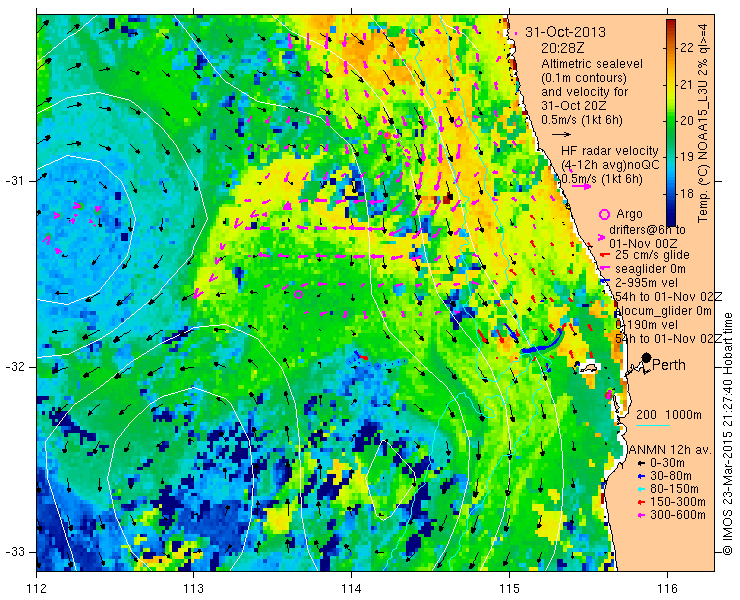This screenshot has width=740, height=600.
Task: Select the '0-30m' depth label
Action: pos(667,464)
